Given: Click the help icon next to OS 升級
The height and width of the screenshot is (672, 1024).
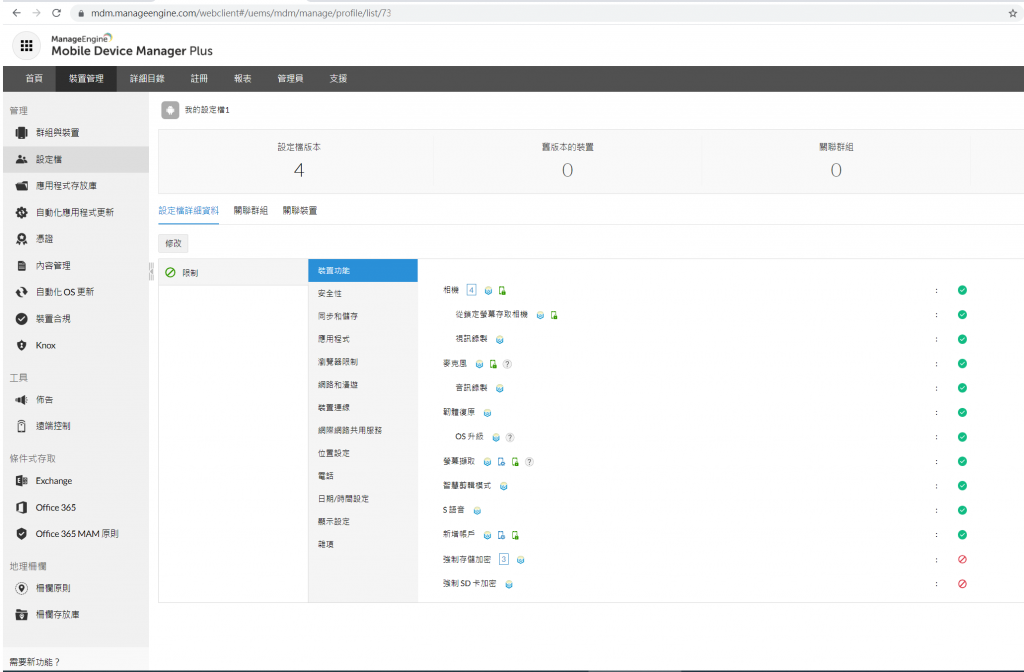Looking at the screenshot, I should coord(510,437).
